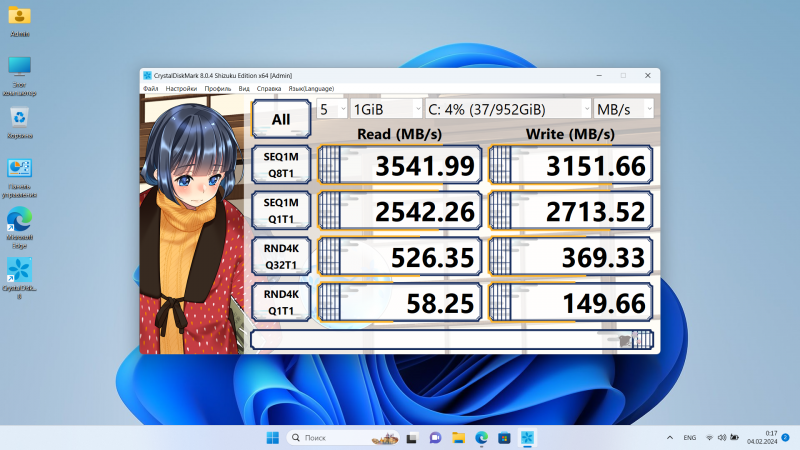The width and height of the screenshot is (800, 450).
Task: Open the unit dropdown showing MB/s
Action: [x=623, y=109]
